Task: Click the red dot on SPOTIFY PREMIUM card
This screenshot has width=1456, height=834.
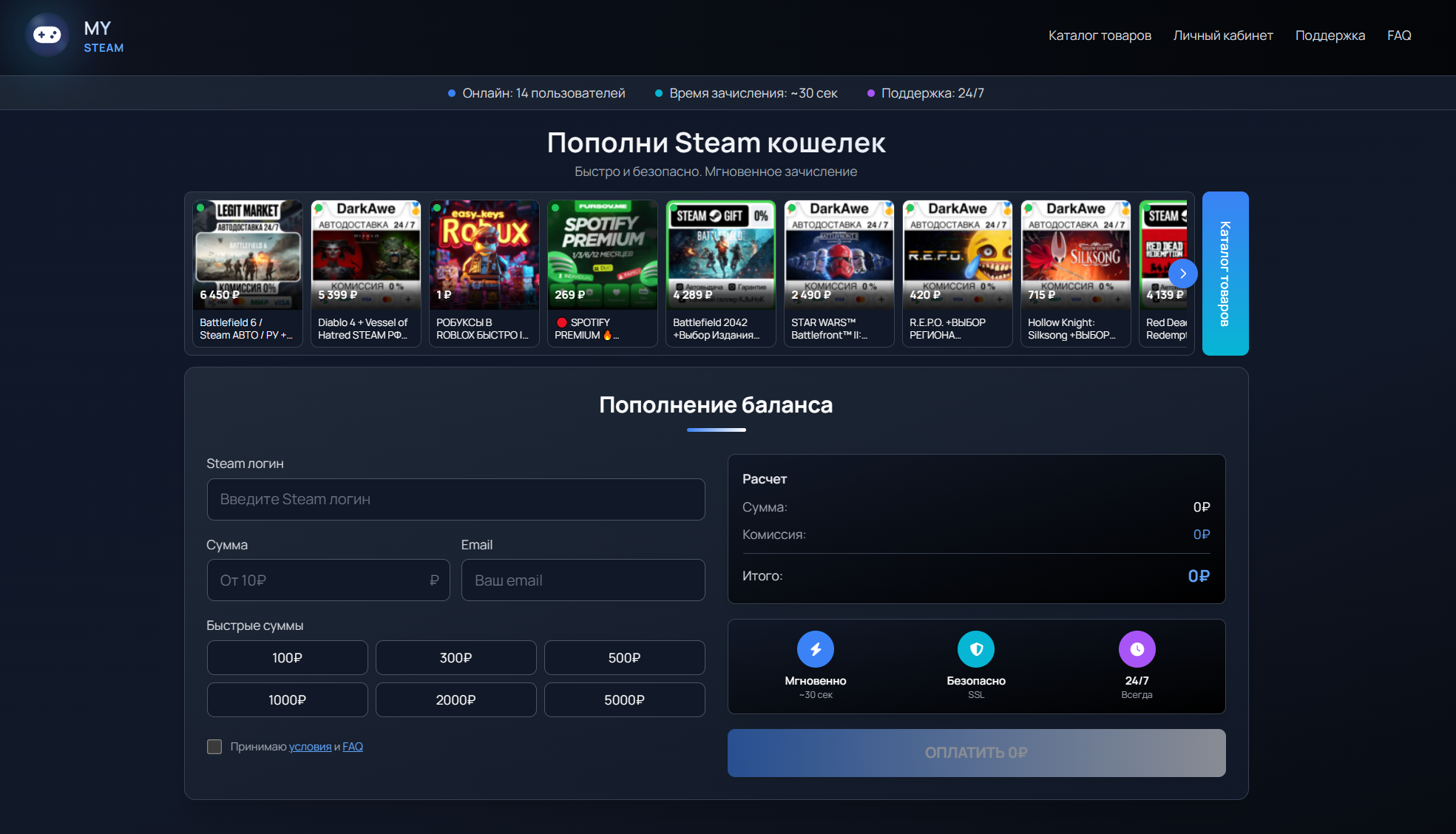Action: [x=562, y=322]
